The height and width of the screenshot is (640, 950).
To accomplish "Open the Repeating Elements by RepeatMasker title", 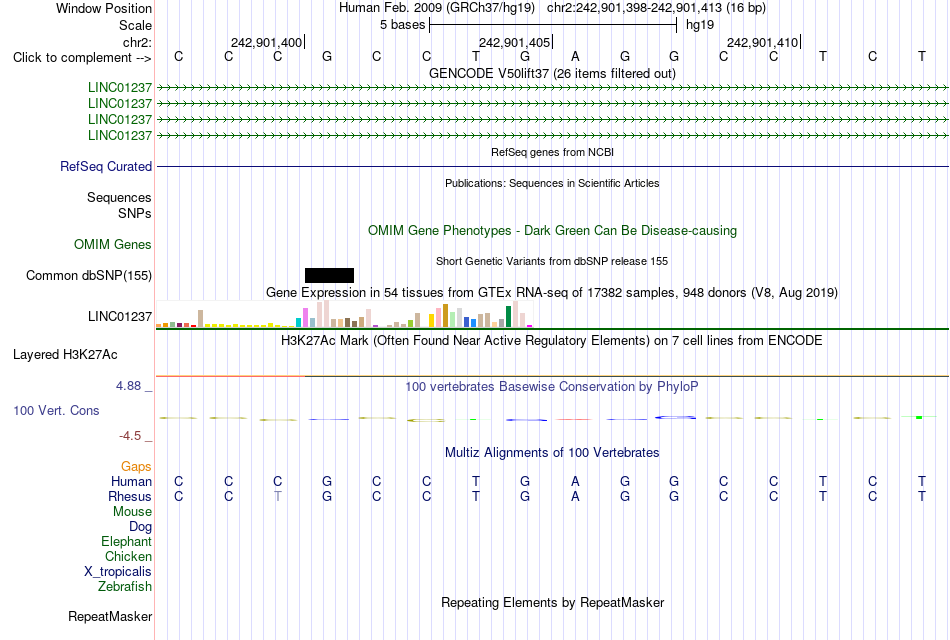I will [x=552, y=602].
